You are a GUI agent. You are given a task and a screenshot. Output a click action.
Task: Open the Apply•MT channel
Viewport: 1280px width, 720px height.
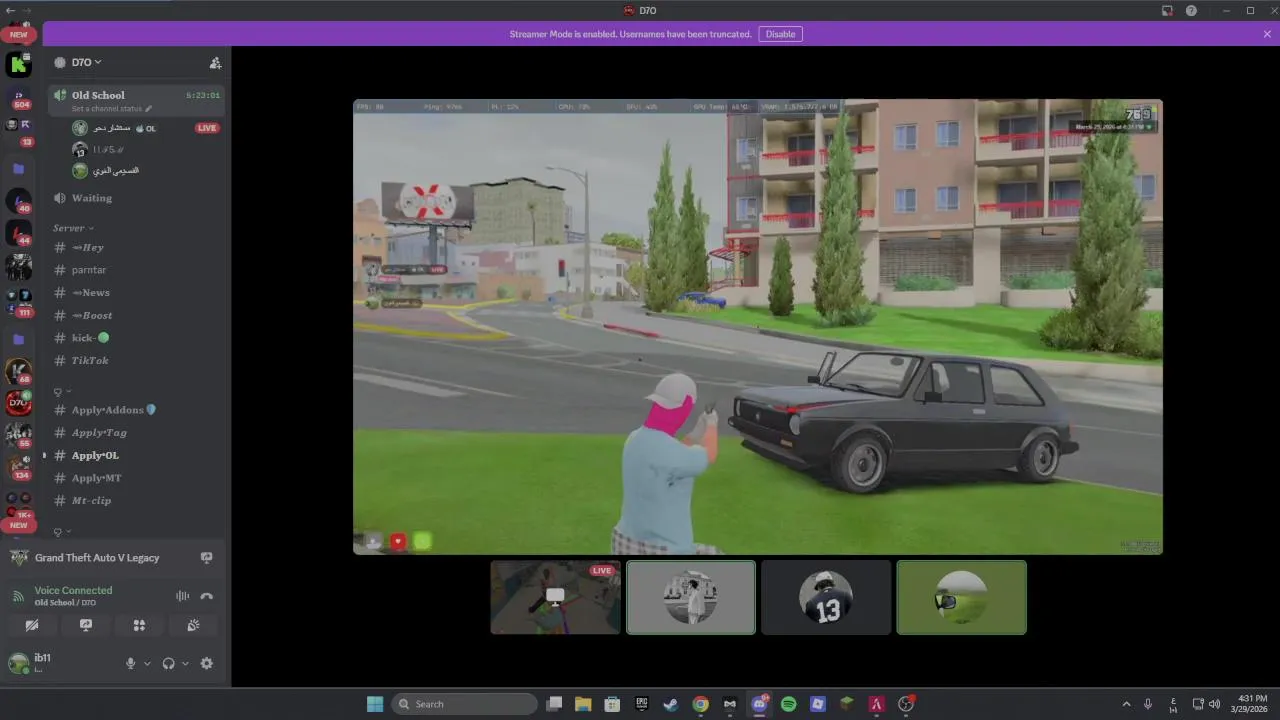pyautogui.click(x=137, y=478)
